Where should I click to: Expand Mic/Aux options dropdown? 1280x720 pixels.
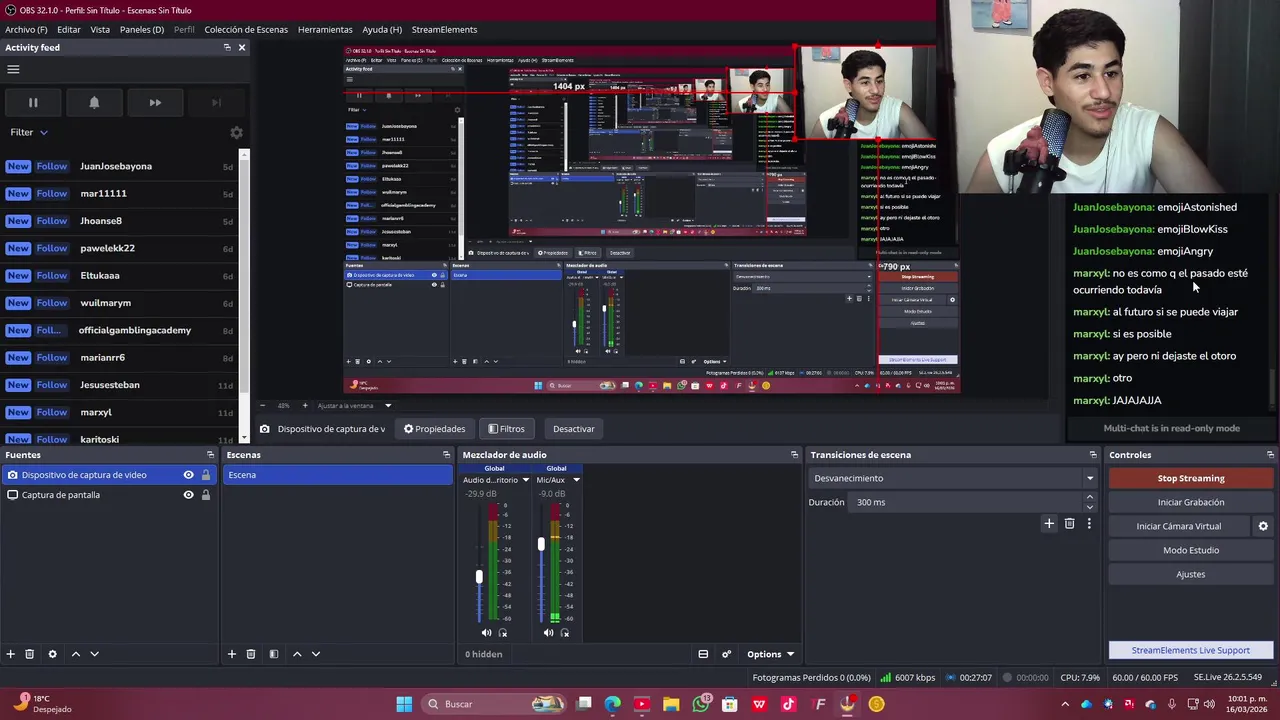(576, 480)
